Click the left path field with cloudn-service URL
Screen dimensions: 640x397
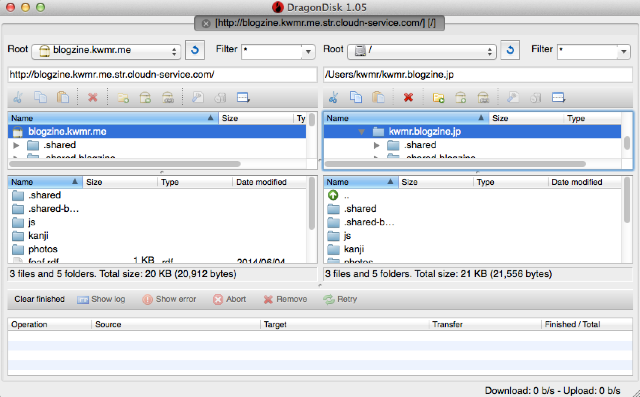point(162,75)
